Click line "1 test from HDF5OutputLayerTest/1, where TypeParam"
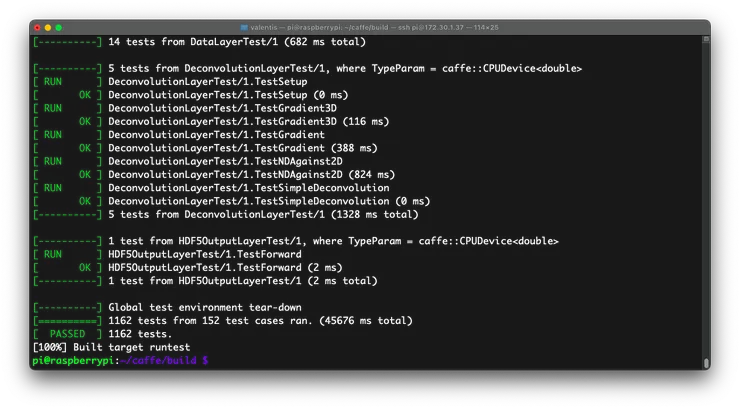 [295, 241]
